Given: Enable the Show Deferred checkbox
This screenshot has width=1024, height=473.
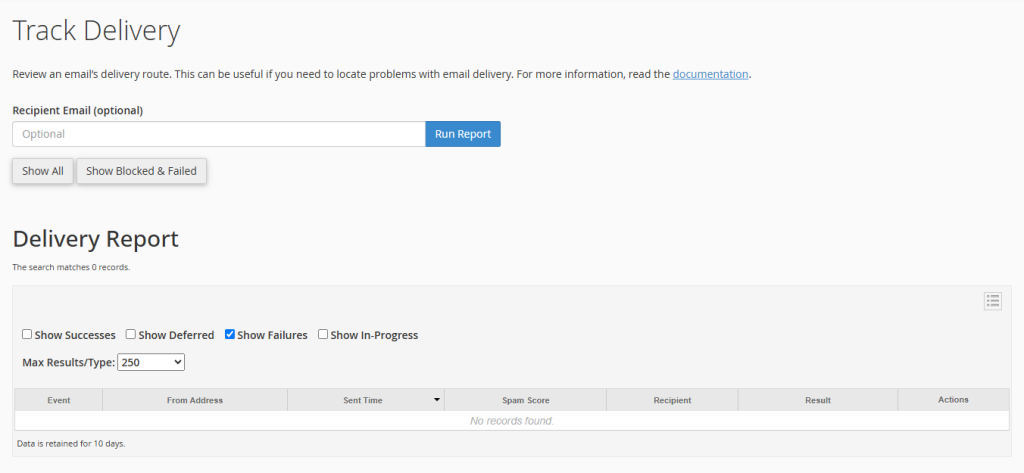Looking at the screenshot, I should tap(131, 334).
